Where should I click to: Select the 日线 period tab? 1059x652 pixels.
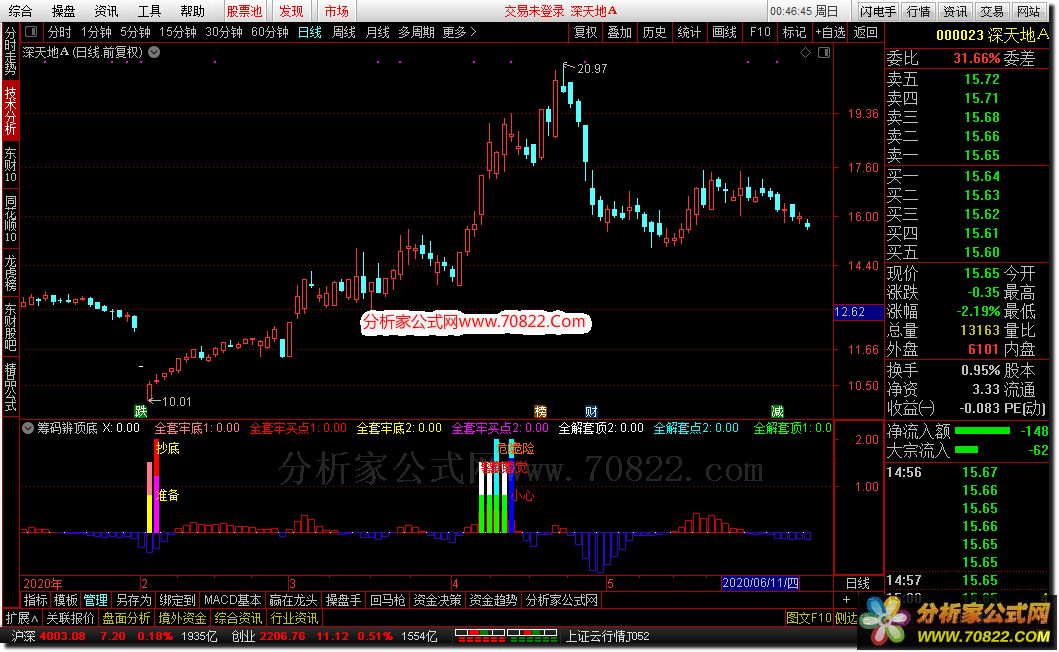[310, 32]
